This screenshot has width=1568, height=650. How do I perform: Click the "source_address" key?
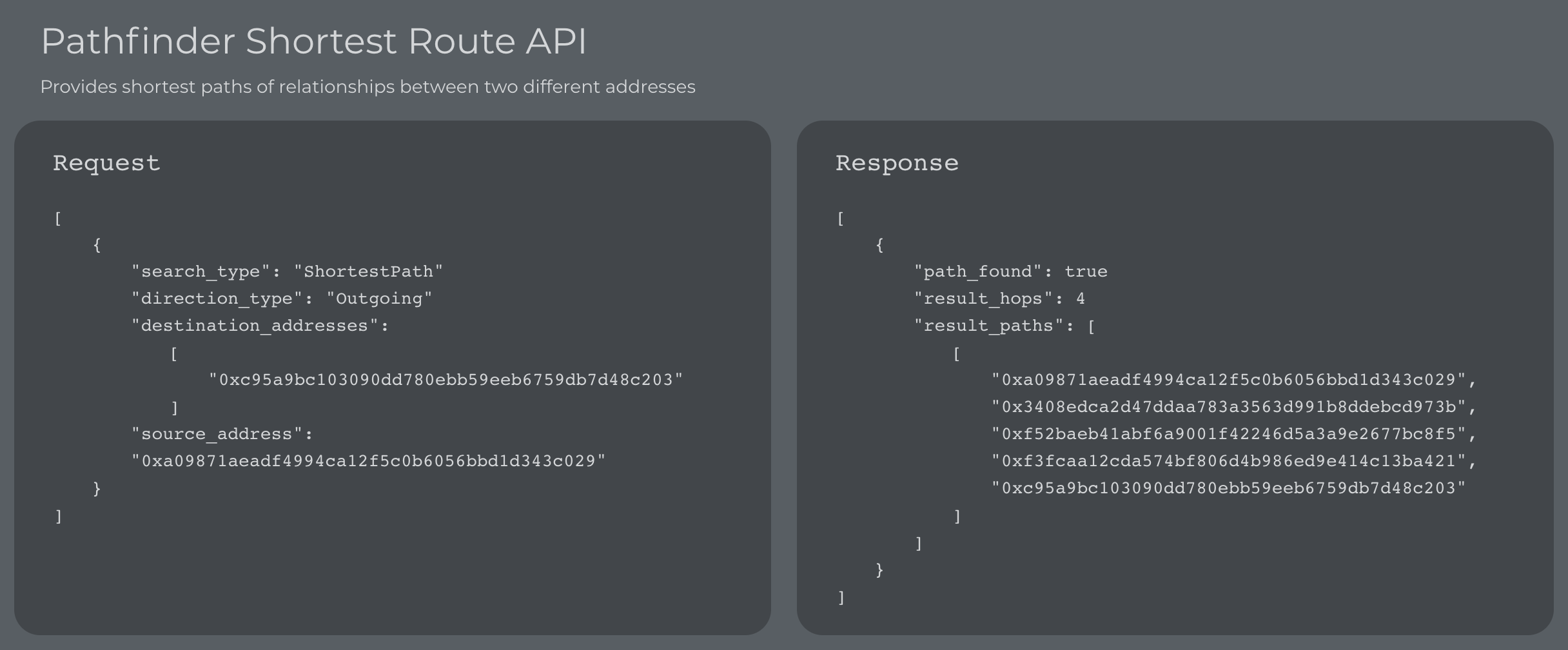tap(222, 434)
